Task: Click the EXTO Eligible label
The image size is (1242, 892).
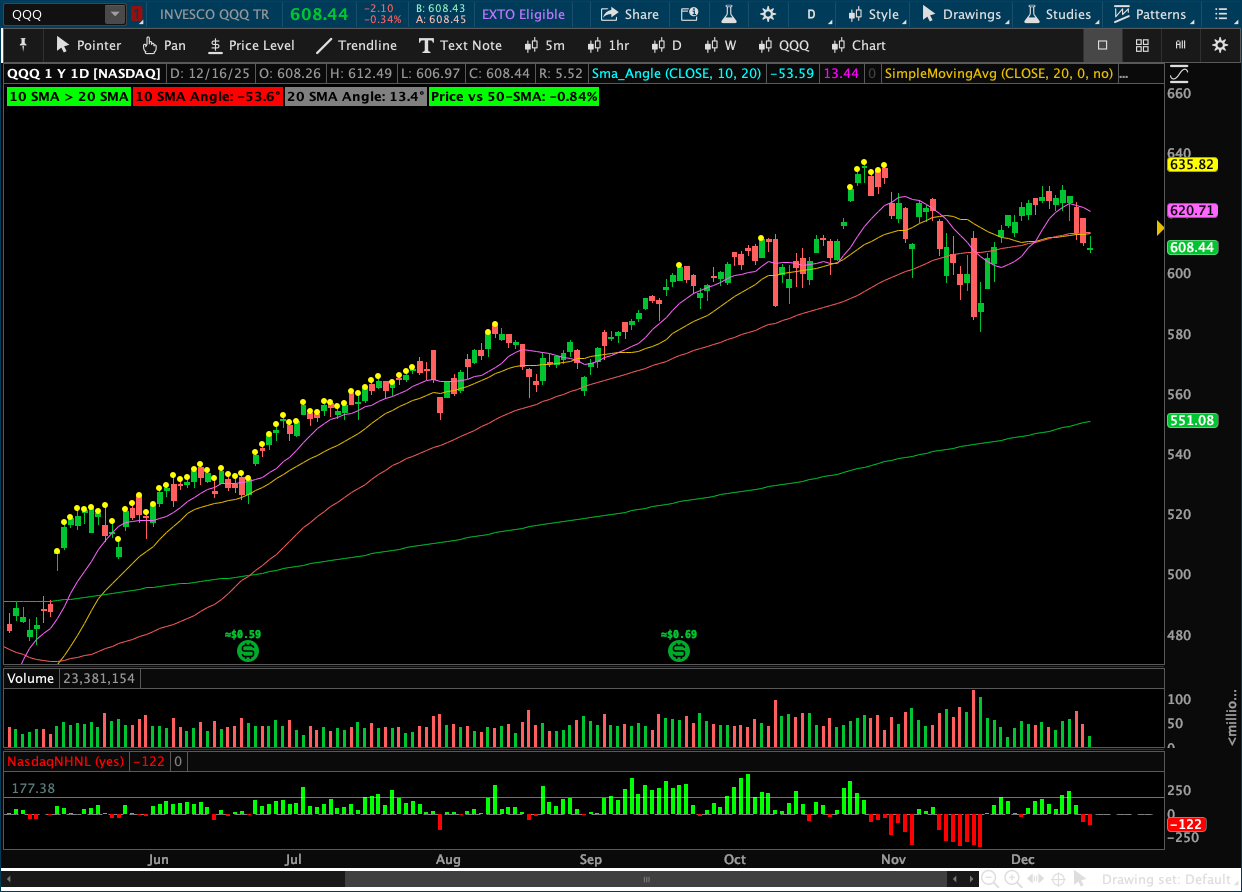Action: point(523,14)
